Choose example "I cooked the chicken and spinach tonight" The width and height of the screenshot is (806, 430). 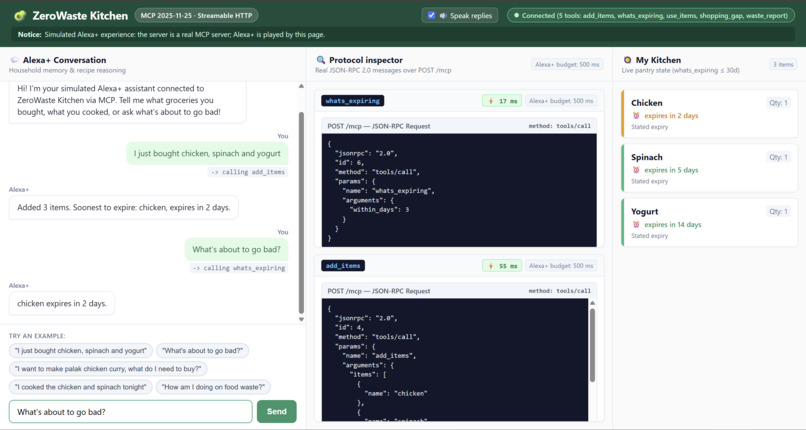[81, 387]
